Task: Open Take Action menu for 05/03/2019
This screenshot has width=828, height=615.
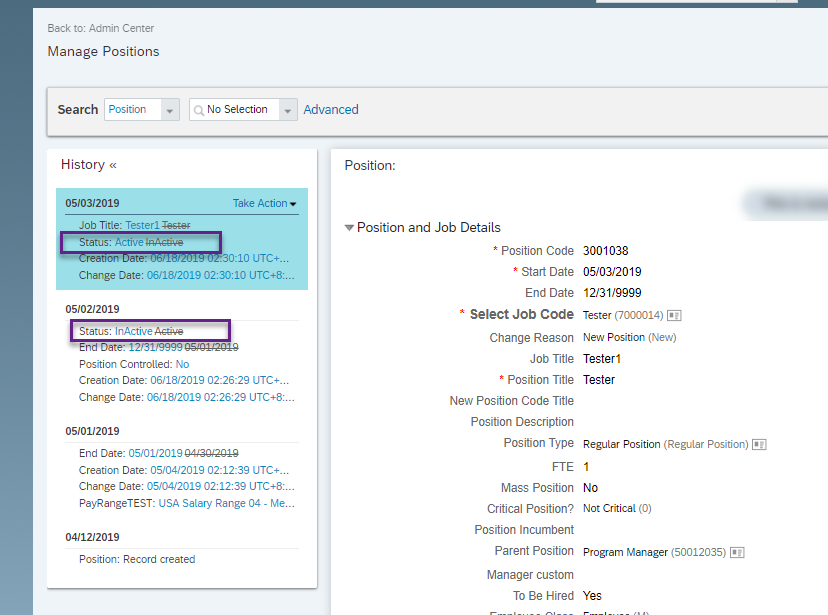Action: [x=265, y=203]
